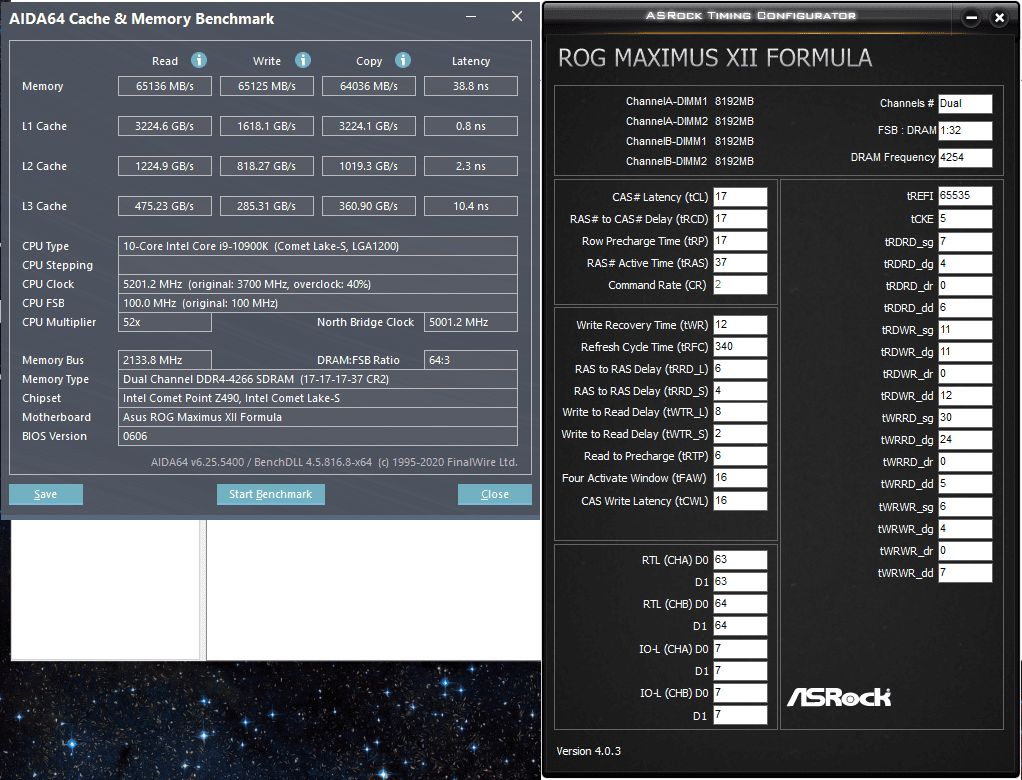The width and height of the screenshot is (1022, 780).
Task: Click the RTL (CHA) D0 field showing 63
Action: pos(740,560)
